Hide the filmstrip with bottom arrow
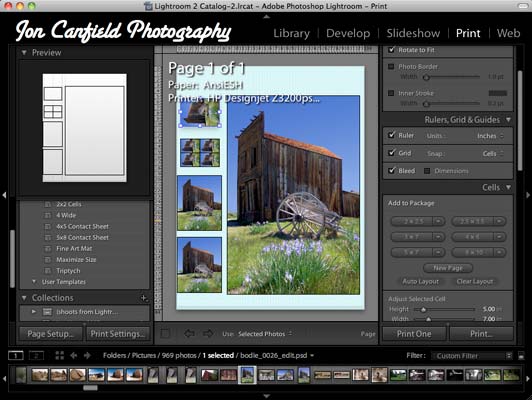Screen dimensions: 532x400 (x=267, y=396)
